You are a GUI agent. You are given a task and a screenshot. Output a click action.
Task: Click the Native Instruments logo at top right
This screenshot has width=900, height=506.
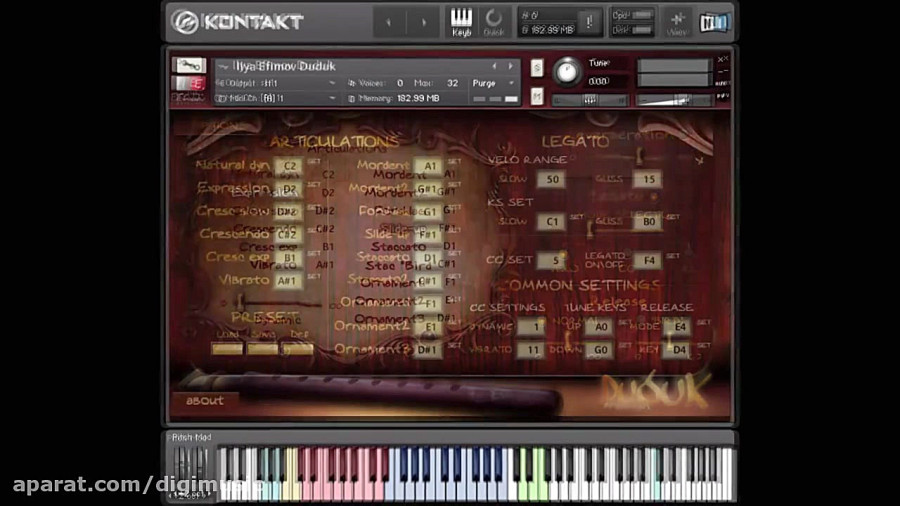pyautogui.click(x=715, y=22)
